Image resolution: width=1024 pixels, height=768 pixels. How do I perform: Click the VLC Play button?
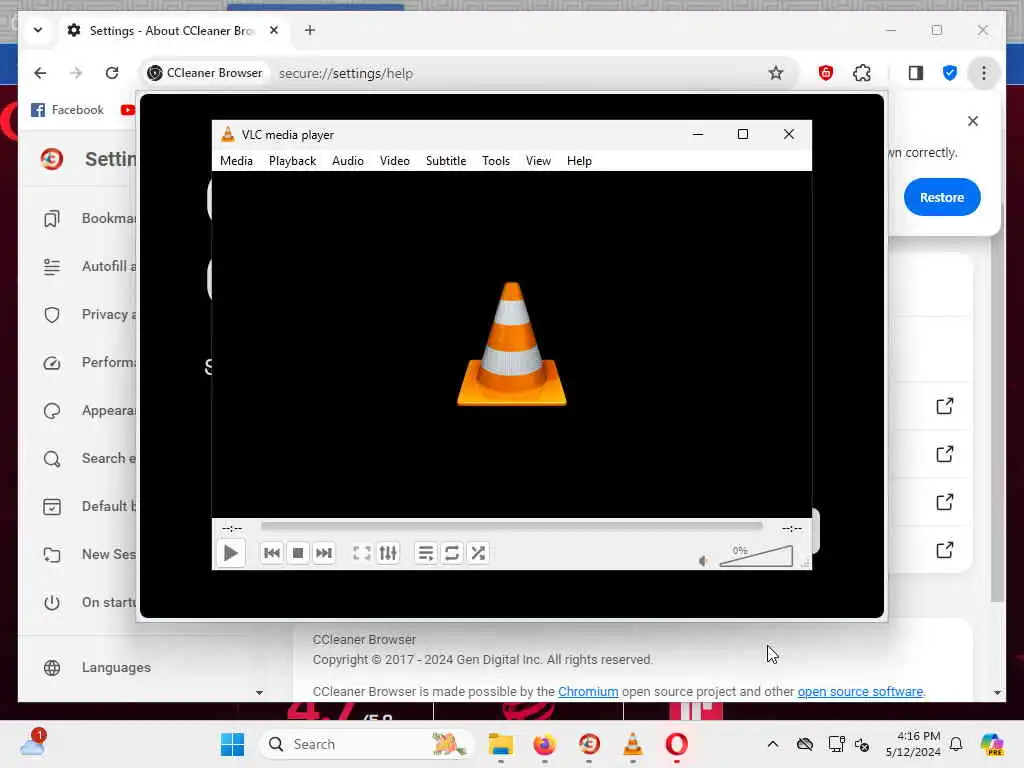coord(231,553)
